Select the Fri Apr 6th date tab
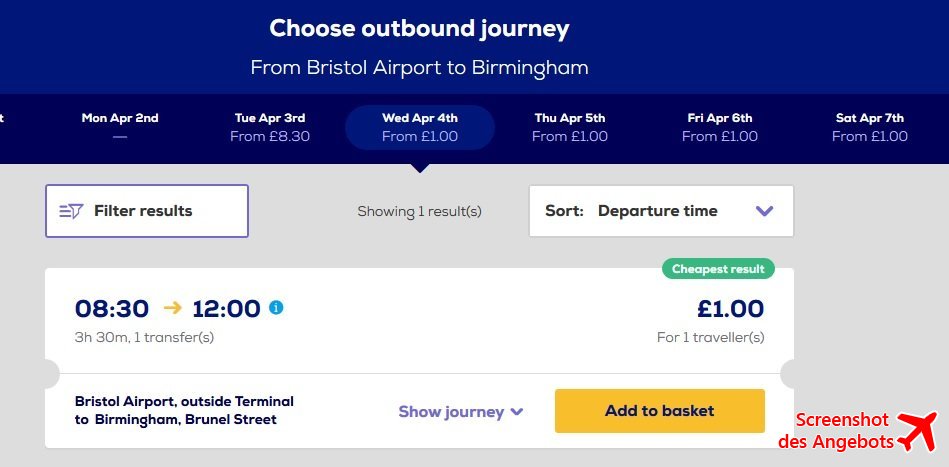 [x=720, y=127]
